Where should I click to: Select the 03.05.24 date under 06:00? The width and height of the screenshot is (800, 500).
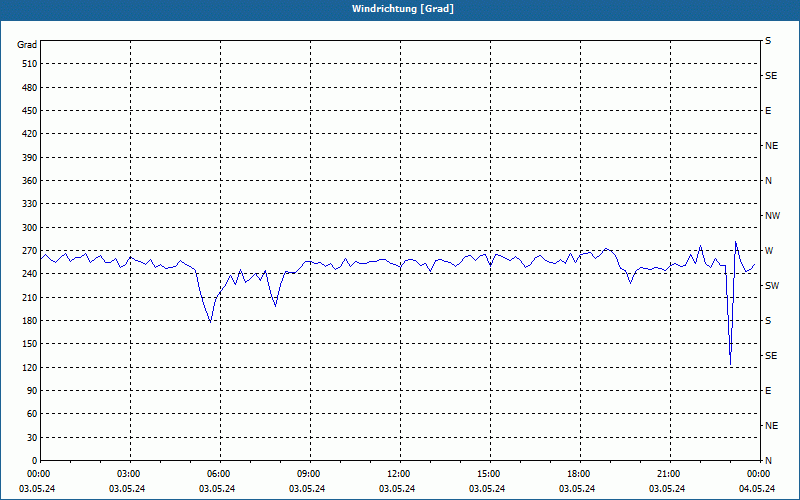pyautogui.click(x=217, y=489)
